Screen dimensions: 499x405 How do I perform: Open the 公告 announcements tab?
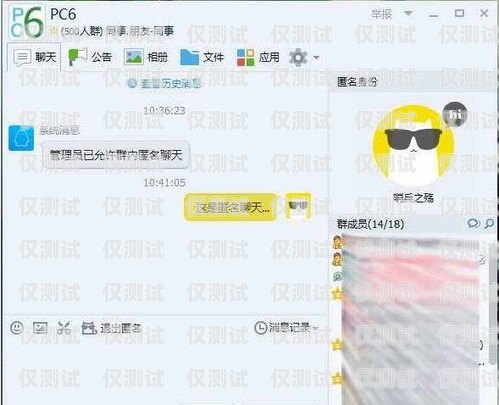pos(90,57)
